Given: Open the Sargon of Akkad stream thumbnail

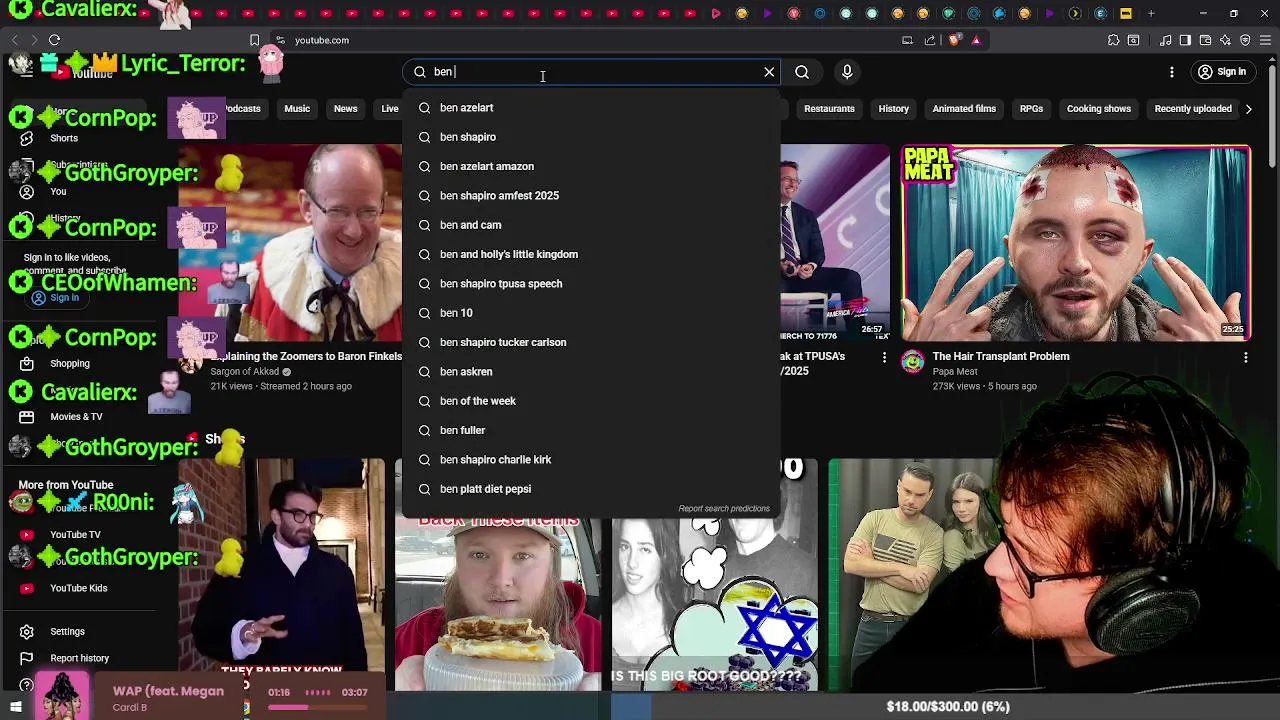Looking at the screenshot, I should 290,243.
